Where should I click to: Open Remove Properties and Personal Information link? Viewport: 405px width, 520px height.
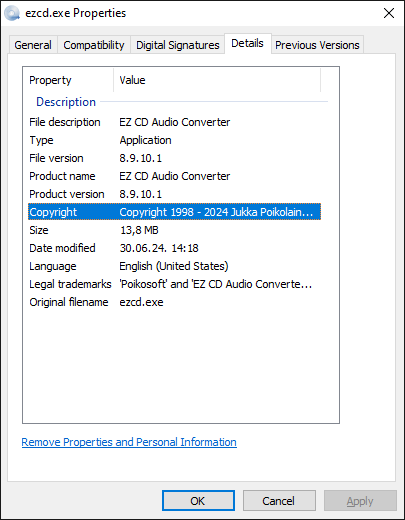point(129,442)
